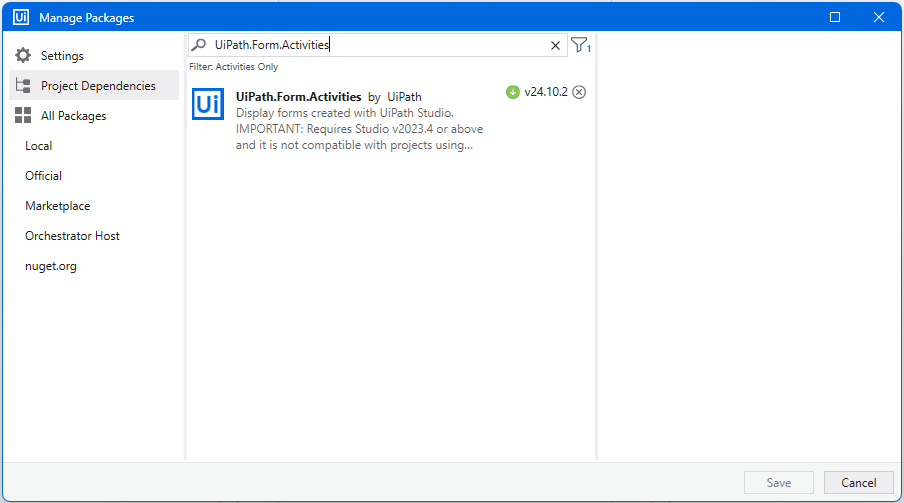Clear the search text with the X

[x=555, y=46]
